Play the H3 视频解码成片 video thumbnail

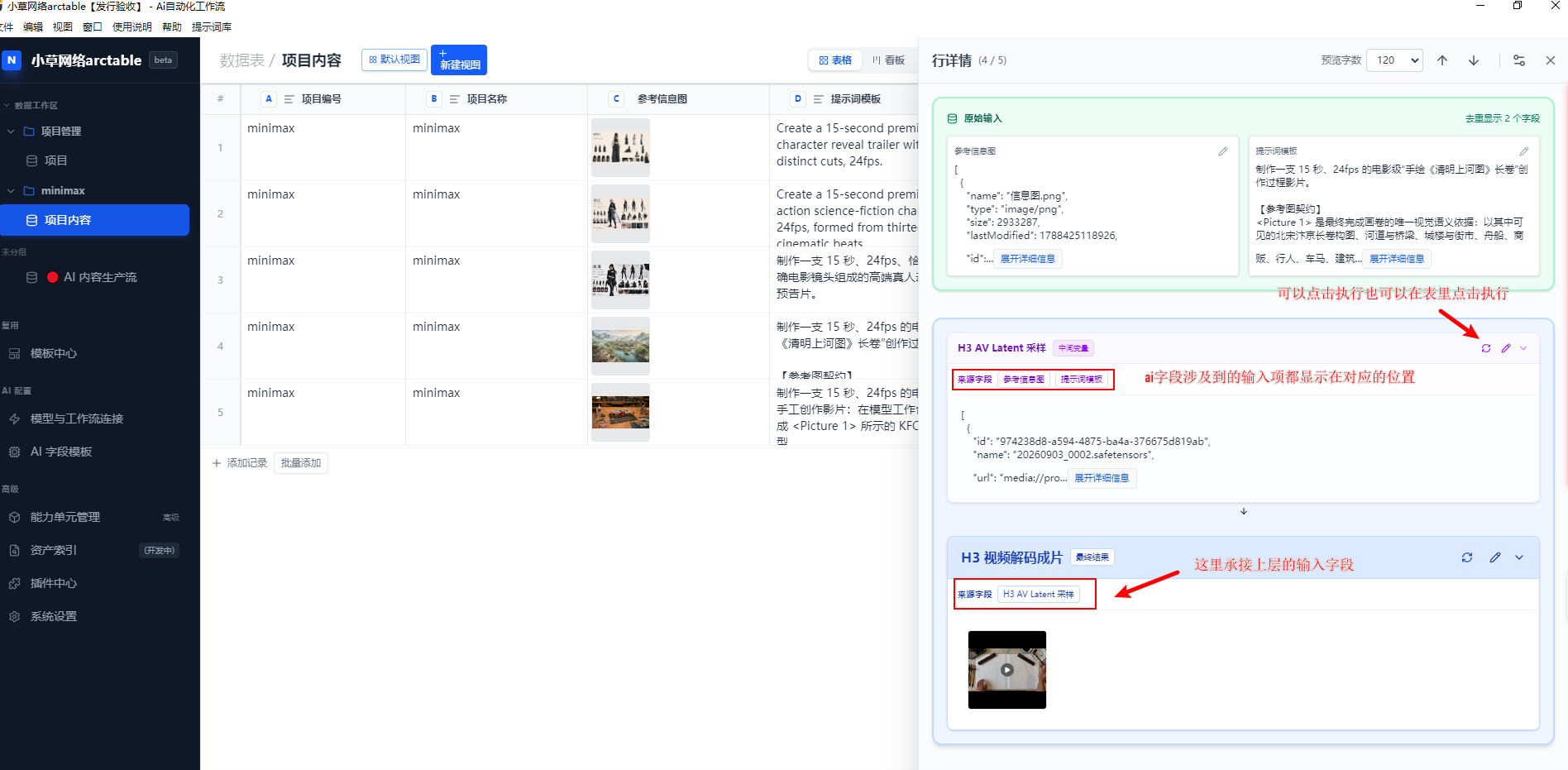click(1007, 670)
